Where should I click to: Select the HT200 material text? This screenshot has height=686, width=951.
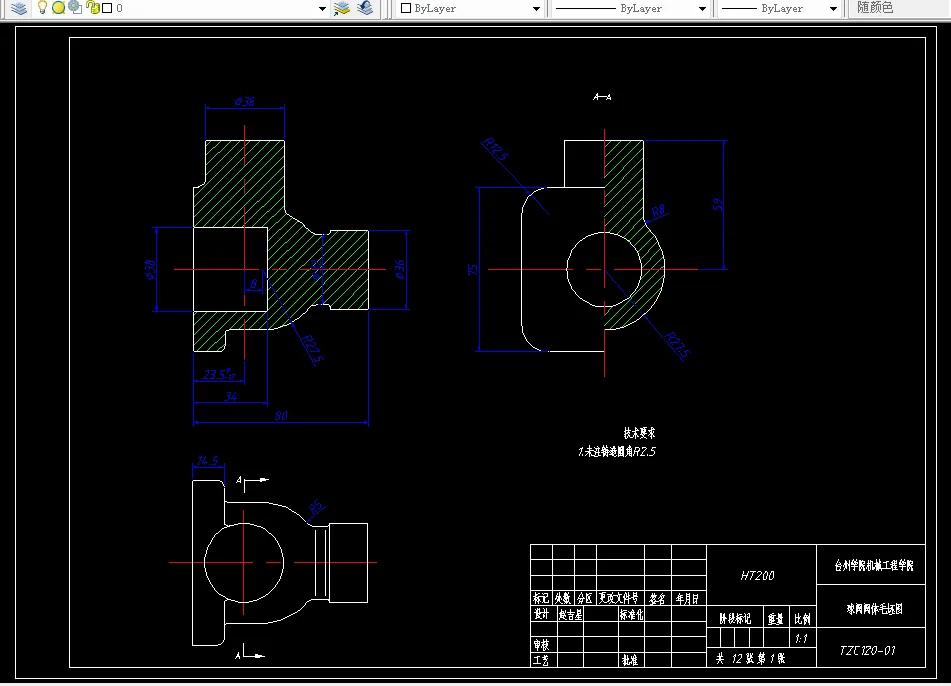758,576
